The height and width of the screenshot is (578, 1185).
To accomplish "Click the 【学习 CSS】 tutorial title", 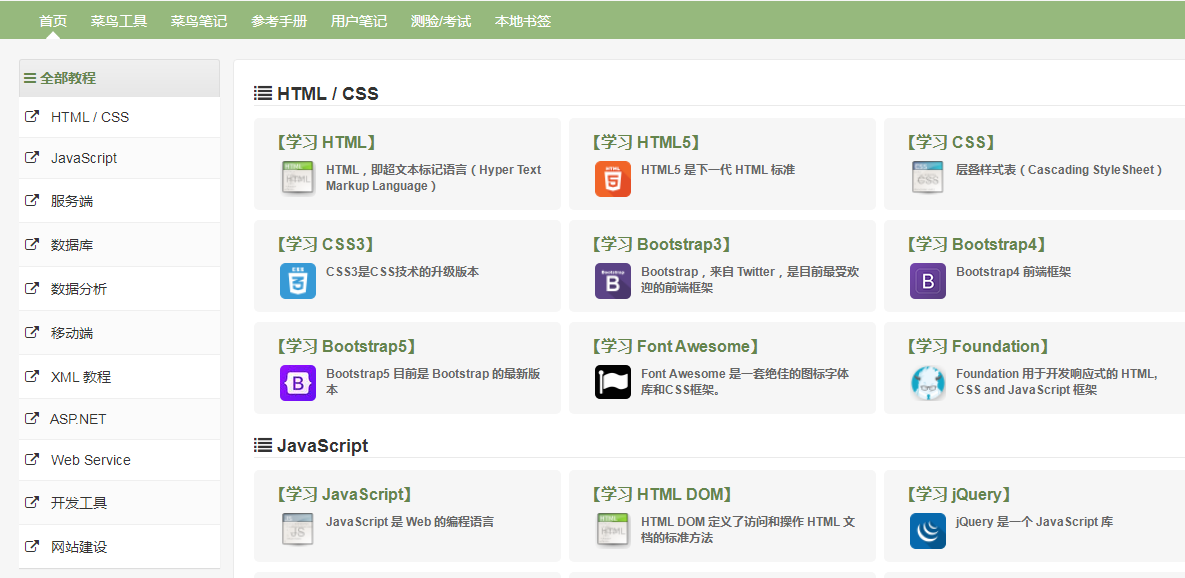I will tap(950, 142).
